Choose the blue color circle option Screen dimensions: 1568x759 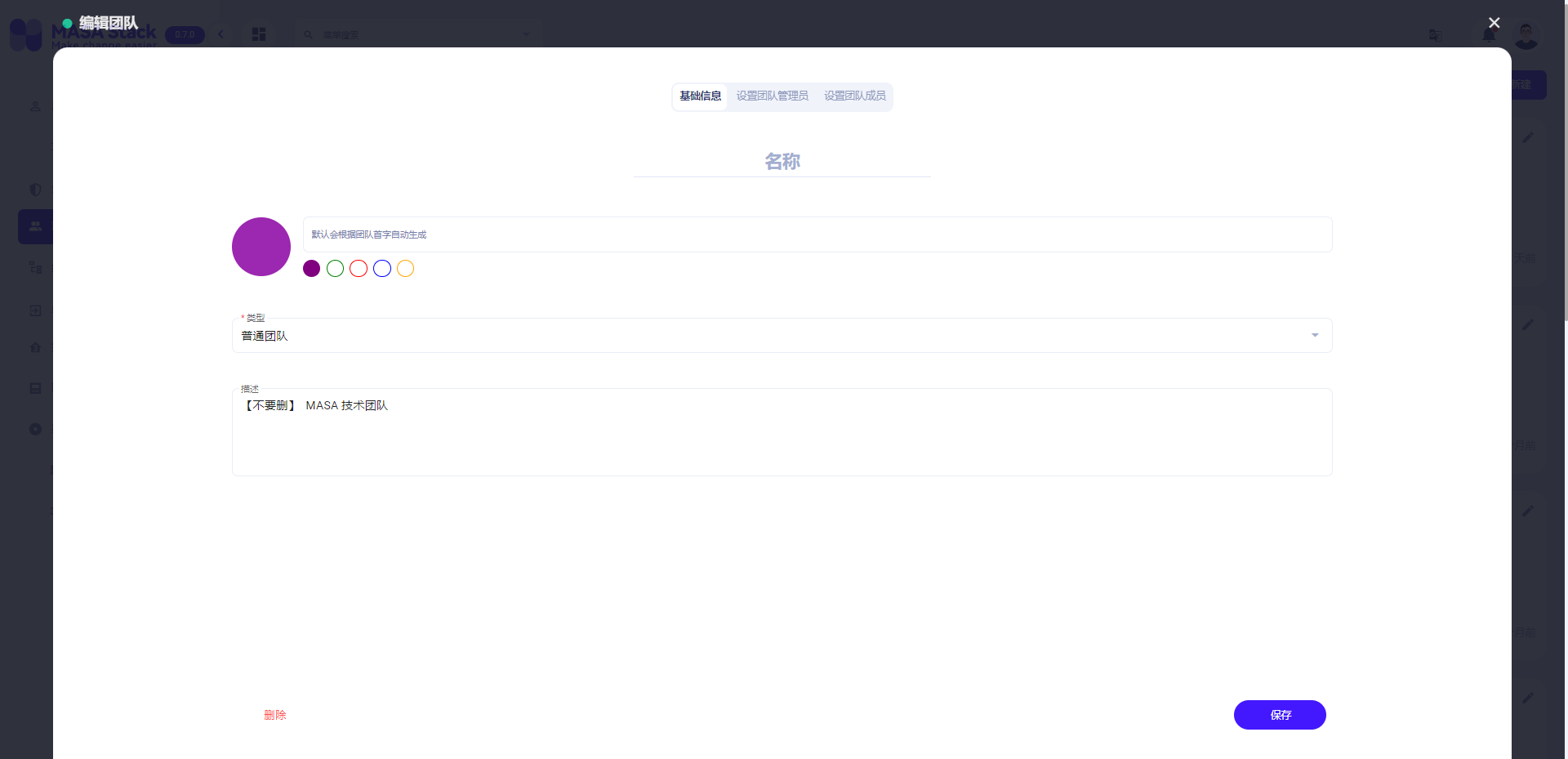381,268
